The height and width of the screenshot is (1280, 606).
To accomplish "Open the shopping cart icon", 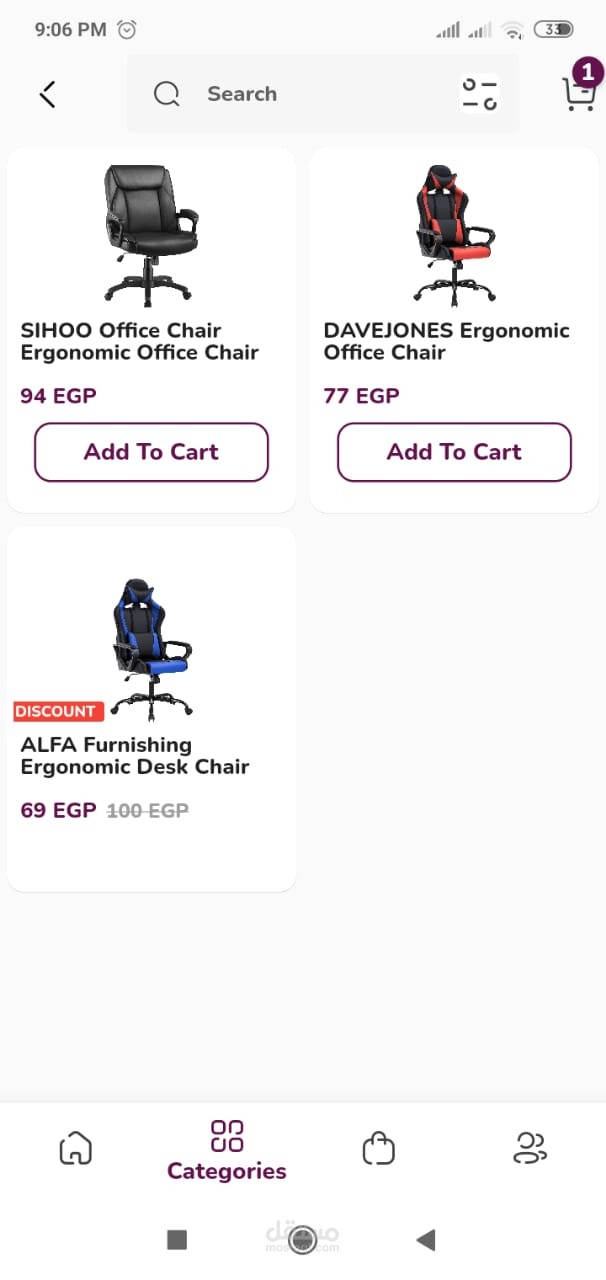I will (578, 95).
